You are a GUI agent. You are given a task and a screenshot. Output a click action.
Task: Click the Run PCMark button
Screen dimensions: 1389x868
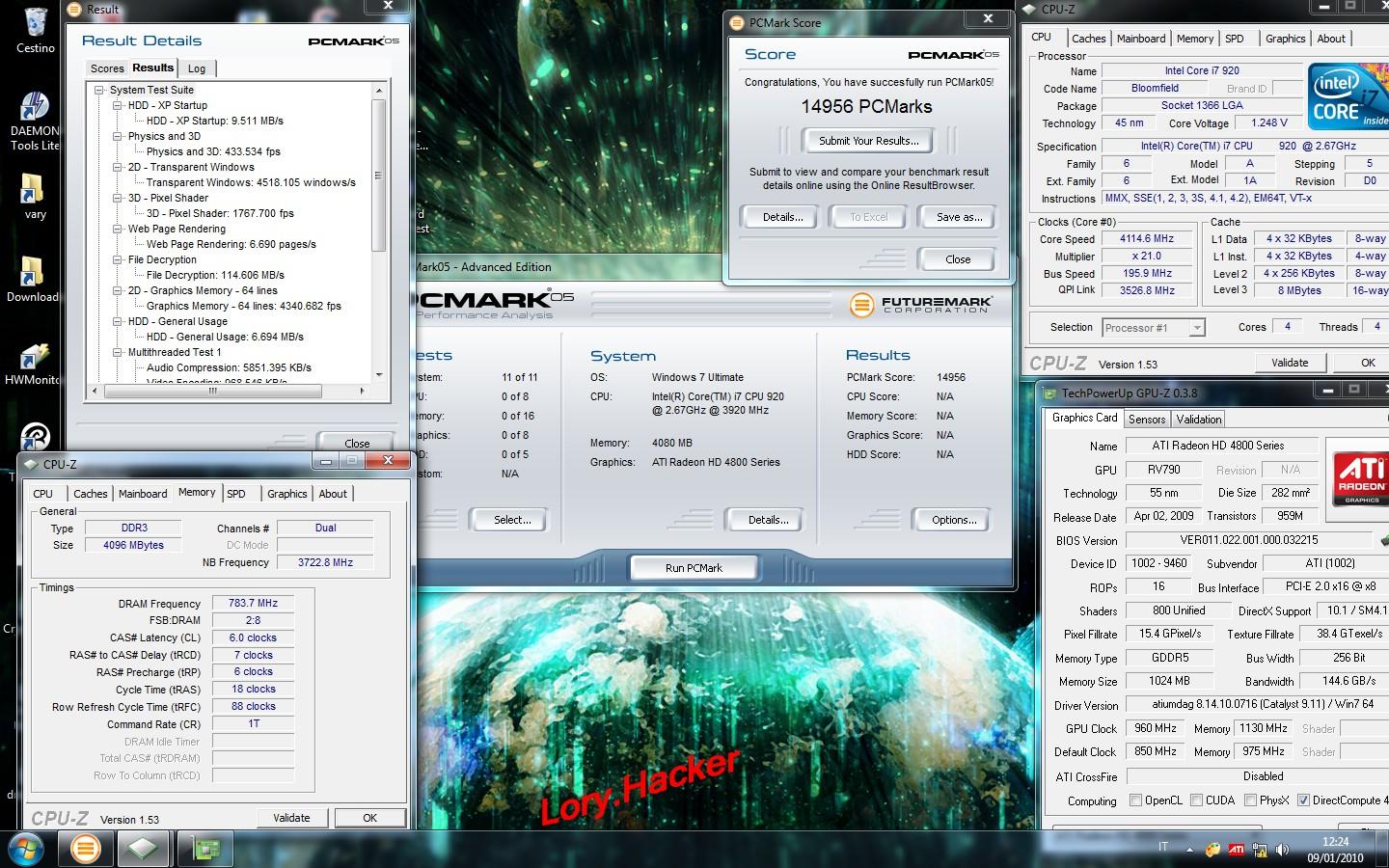point(694,568)
